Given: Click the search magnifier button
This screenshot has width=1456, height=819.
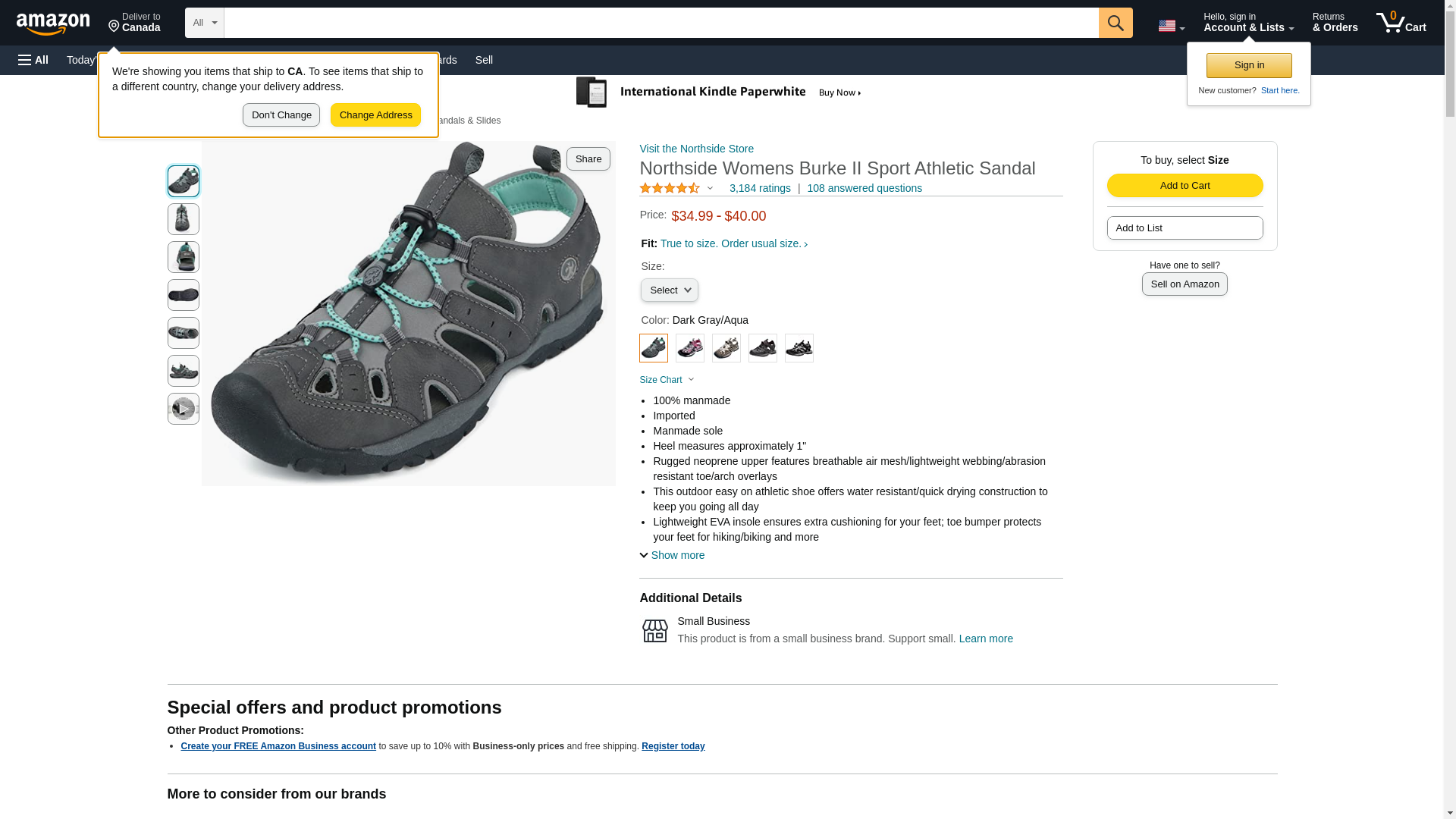Looking at the screenshot, I should coord(1115,23).
